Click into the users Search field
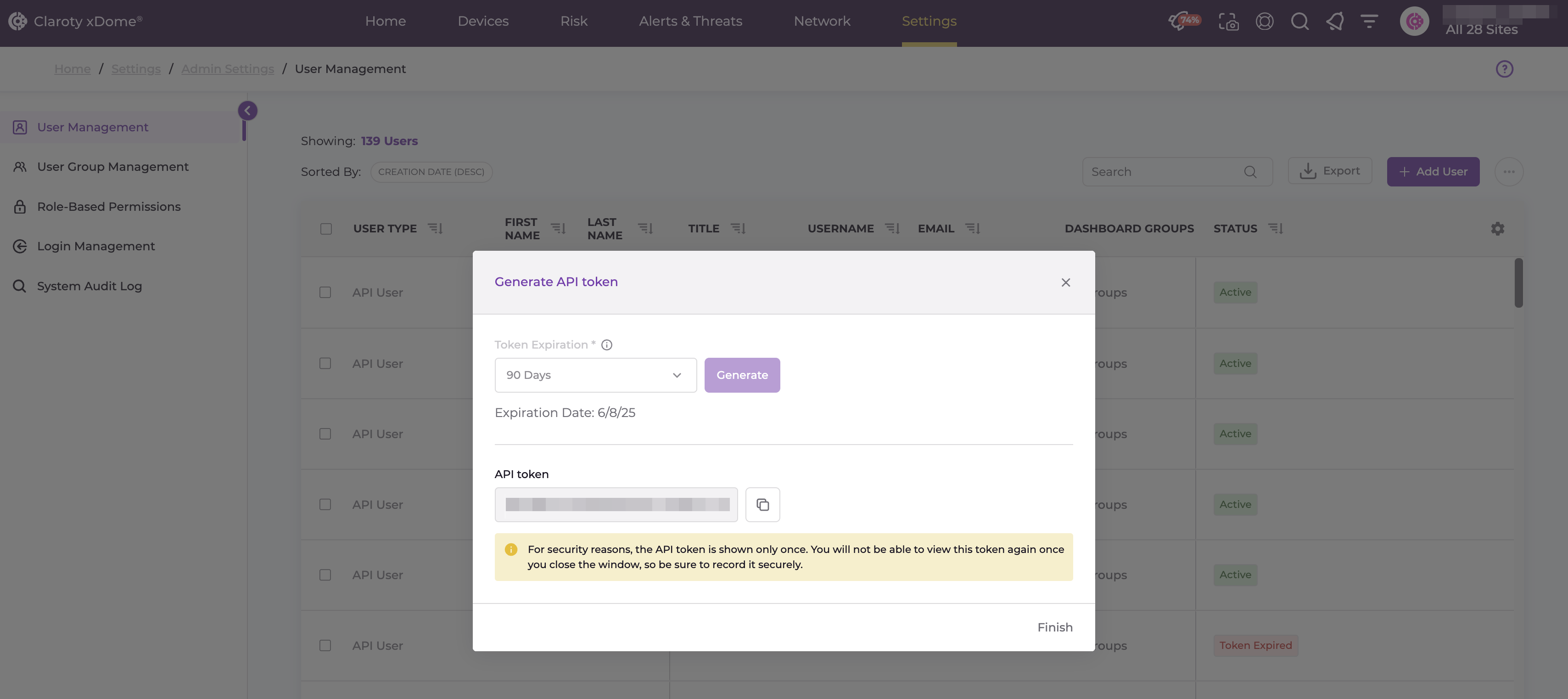1568x699 pixels. (1177, 172)
